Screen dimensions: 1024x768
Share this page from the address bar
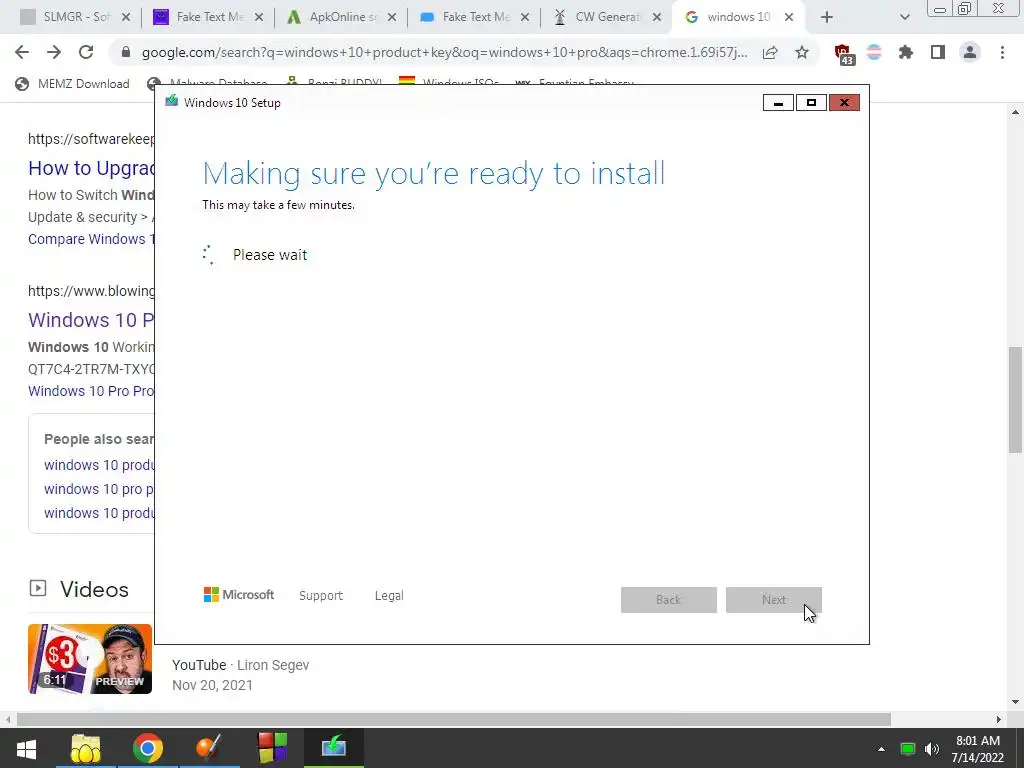(x=770, y=52)
